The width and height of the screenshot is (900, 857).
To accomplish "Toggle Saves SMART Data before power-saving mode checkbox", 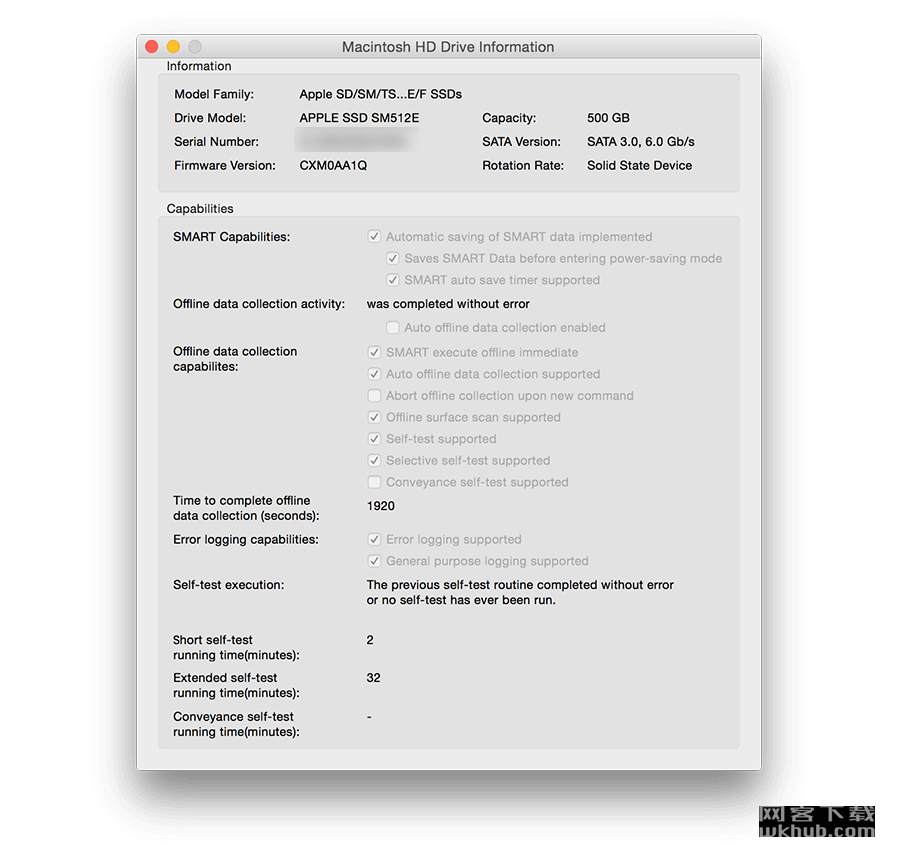I will pos(393,258).
